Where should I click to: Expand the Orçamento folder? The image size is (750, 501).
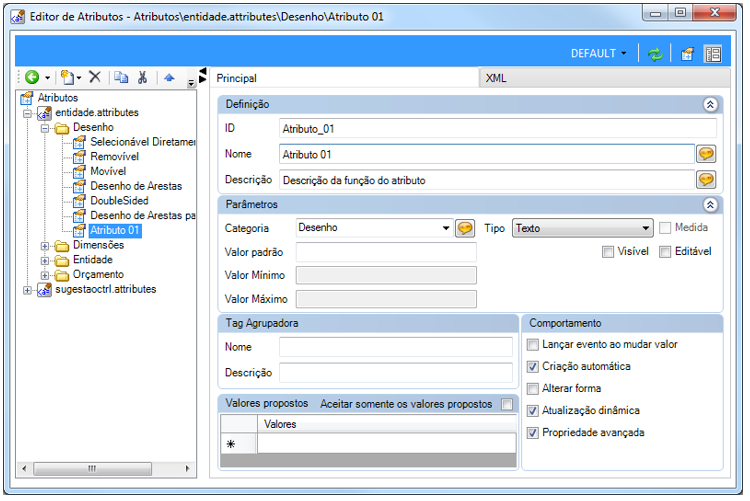coord(45,276)
